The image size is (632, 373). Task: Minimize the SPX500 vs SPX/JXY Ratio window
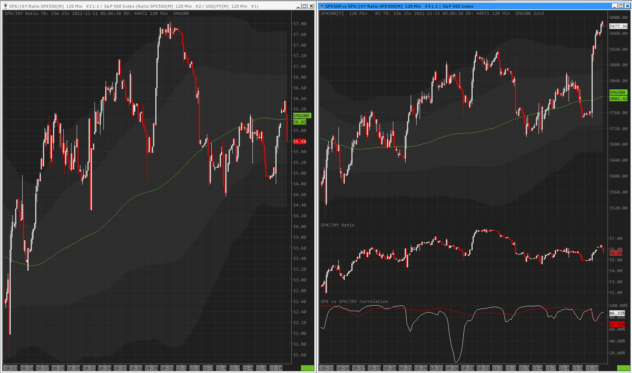[x=615, y=6]
